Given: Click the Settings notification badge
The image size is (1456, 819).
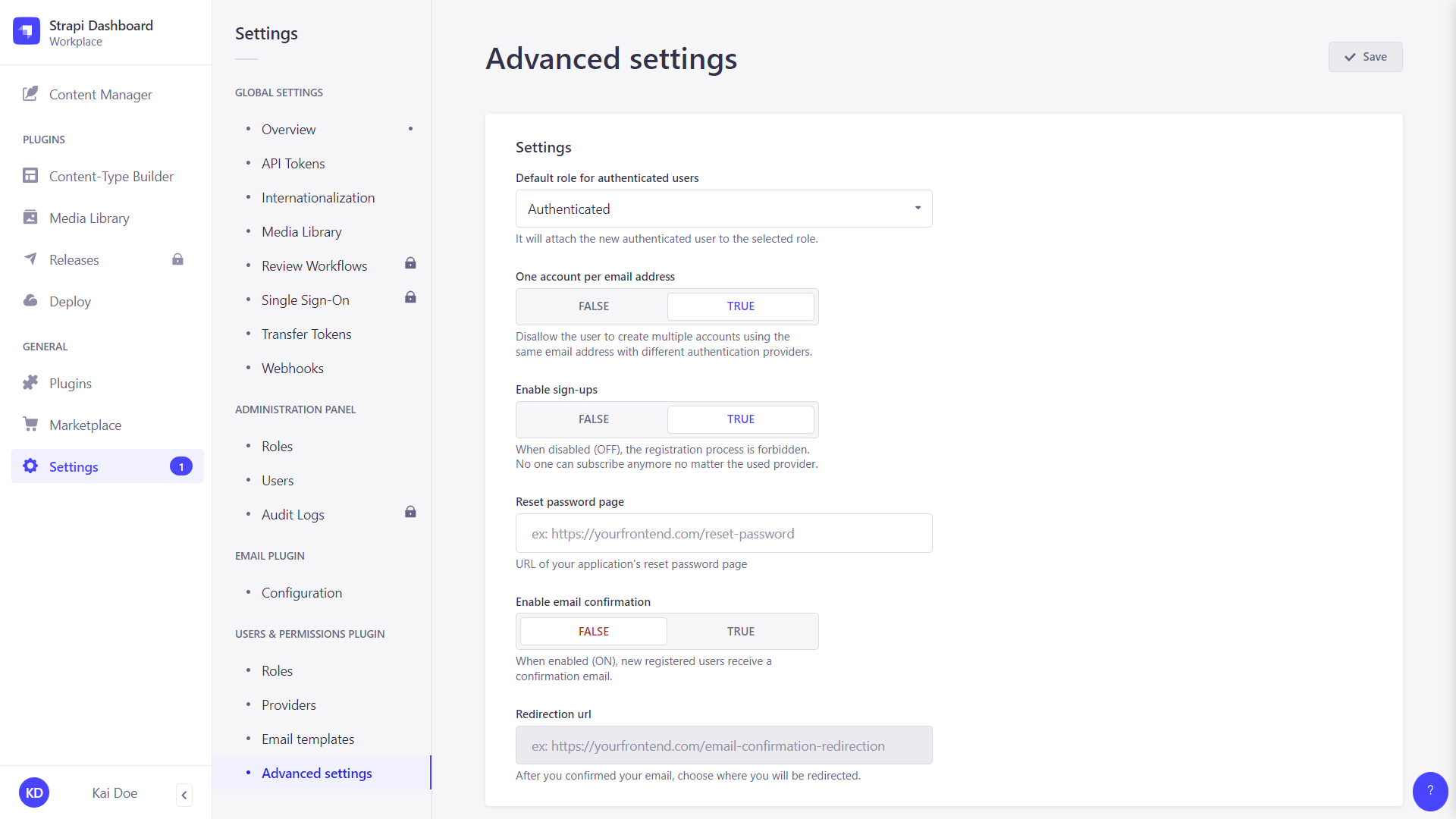Looking at the screenshot, I should tap(181, 466).
